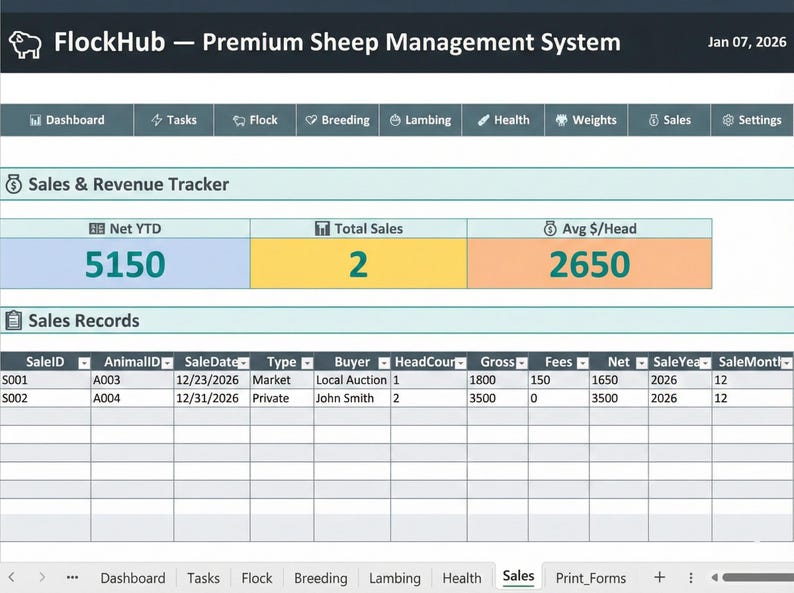Select the Gross value 1800 cell
Screen dimensions: 794x593
[x=498, y=380]
